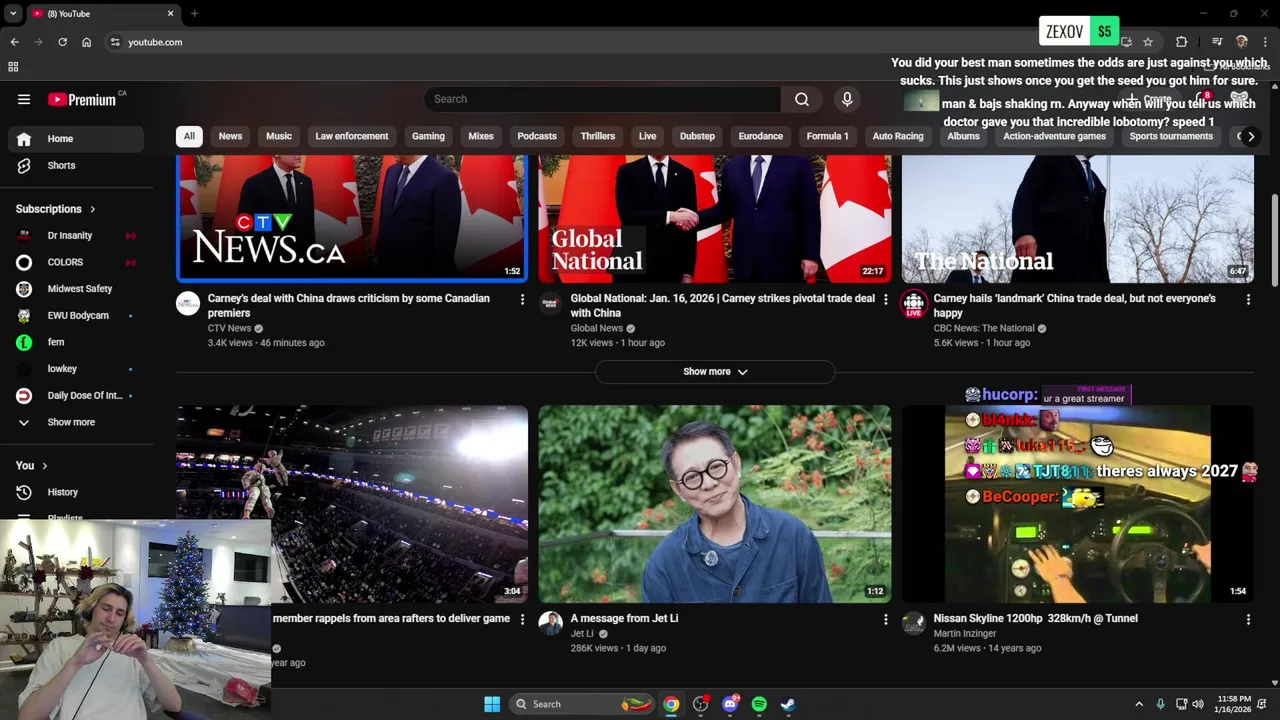Click CBC News live channel avatar
Viewport: 1280px width, 720px height.
point(914,304)
